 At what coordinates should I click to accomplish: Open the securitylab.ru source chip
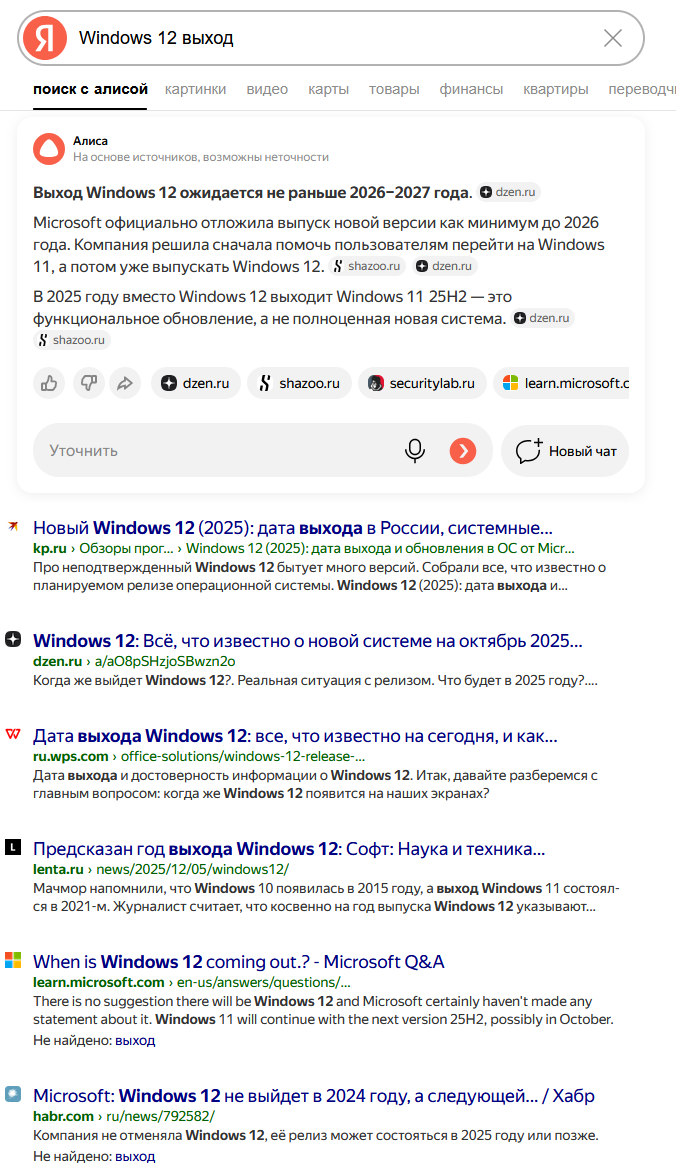(422, 383)
